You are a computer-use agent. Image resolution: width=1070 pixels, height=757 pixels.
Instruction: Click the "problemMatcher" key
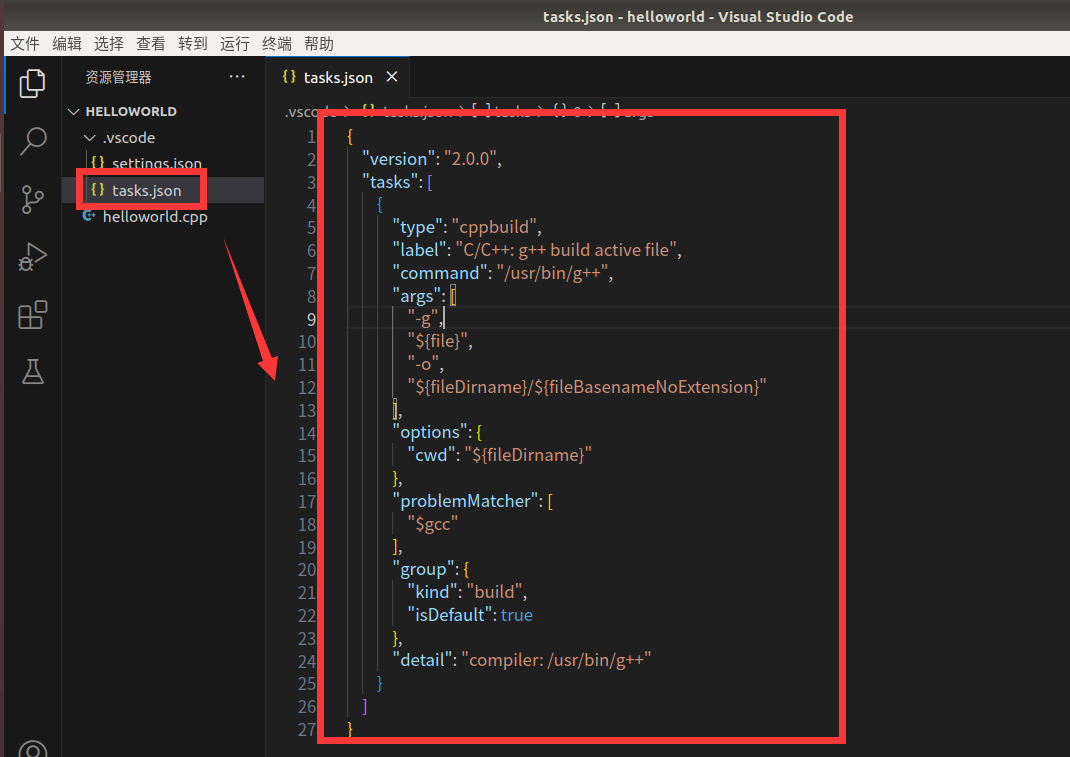(x=465, y=501)
